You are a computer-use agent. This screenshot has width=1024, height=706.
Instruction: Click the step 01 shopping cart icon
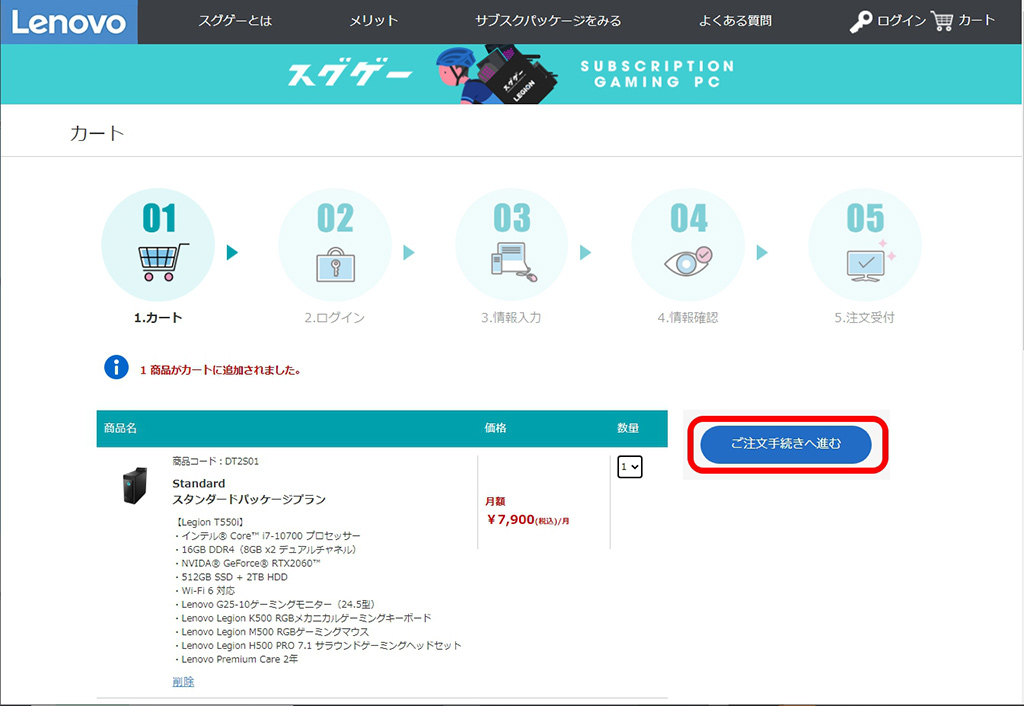[x=163, y=262]
